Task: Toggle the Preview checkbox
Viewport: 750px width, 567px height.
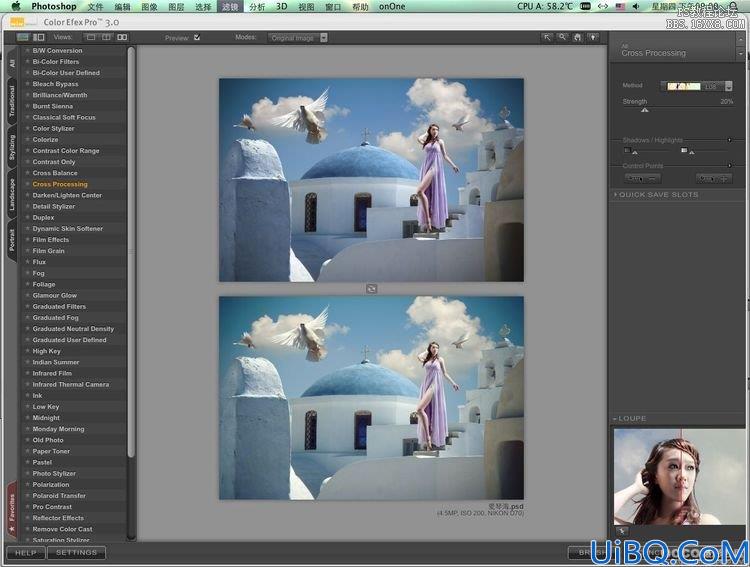Action: coord(197,37)
